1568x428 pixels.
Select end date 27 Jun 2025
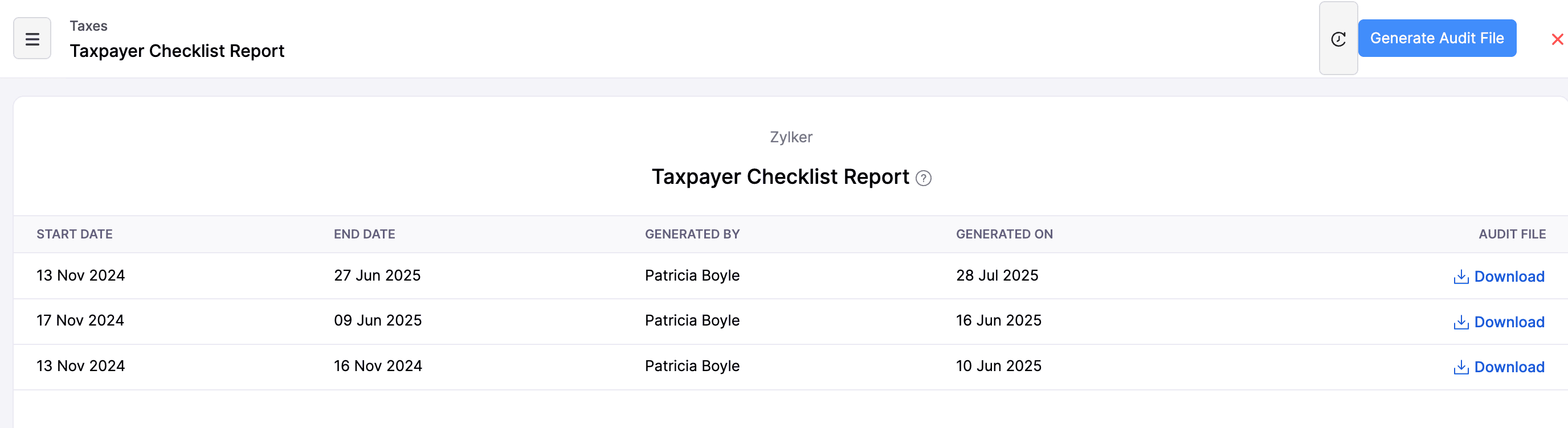(x=377, y=275)
